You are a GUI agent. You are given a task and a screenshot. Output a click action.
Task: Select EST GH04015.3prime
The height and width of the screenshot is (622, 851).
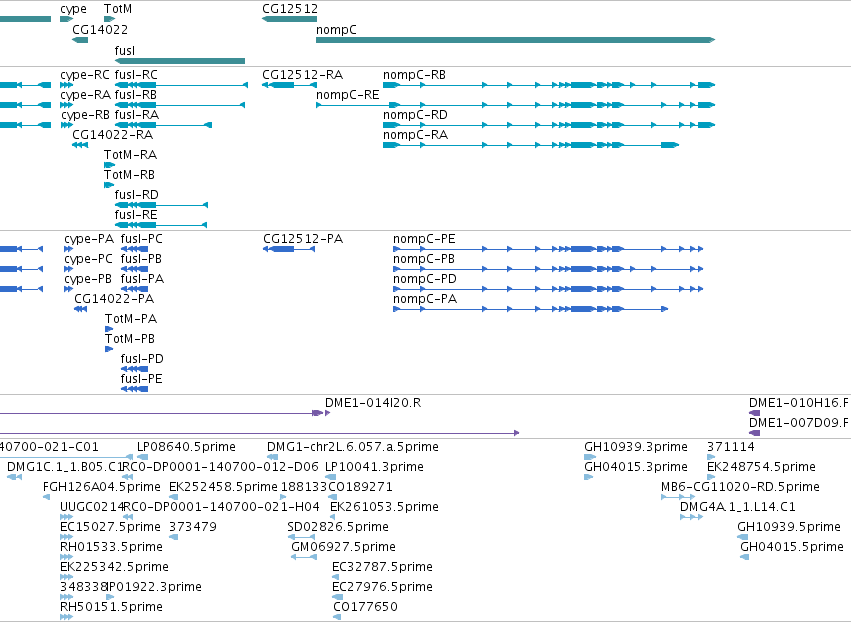tap(588, 477)
